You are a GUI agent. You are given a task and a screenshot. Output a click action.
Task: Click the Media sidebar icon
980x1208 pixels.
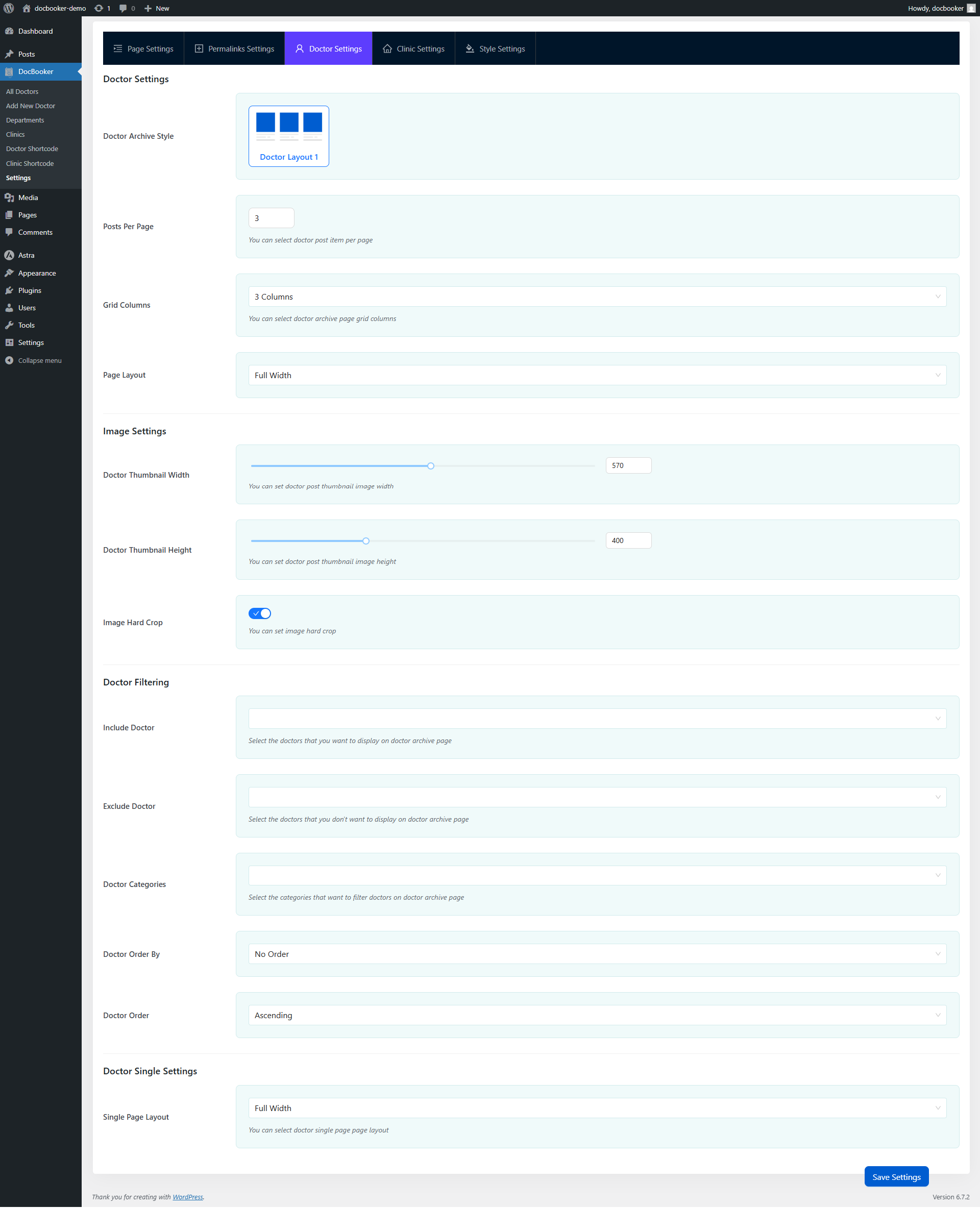coord(9,198)
